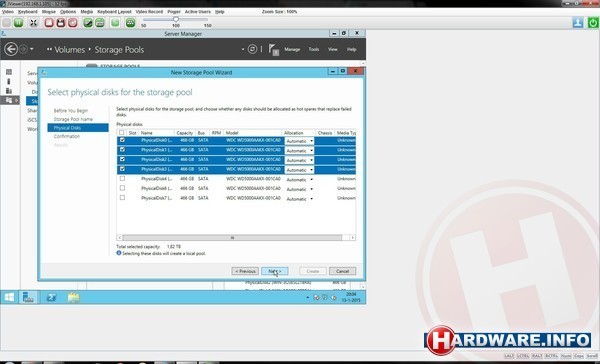Click the Cancel button in wizard
The height and width of the screenshot is (364, 600).
[x=342, y=271]
